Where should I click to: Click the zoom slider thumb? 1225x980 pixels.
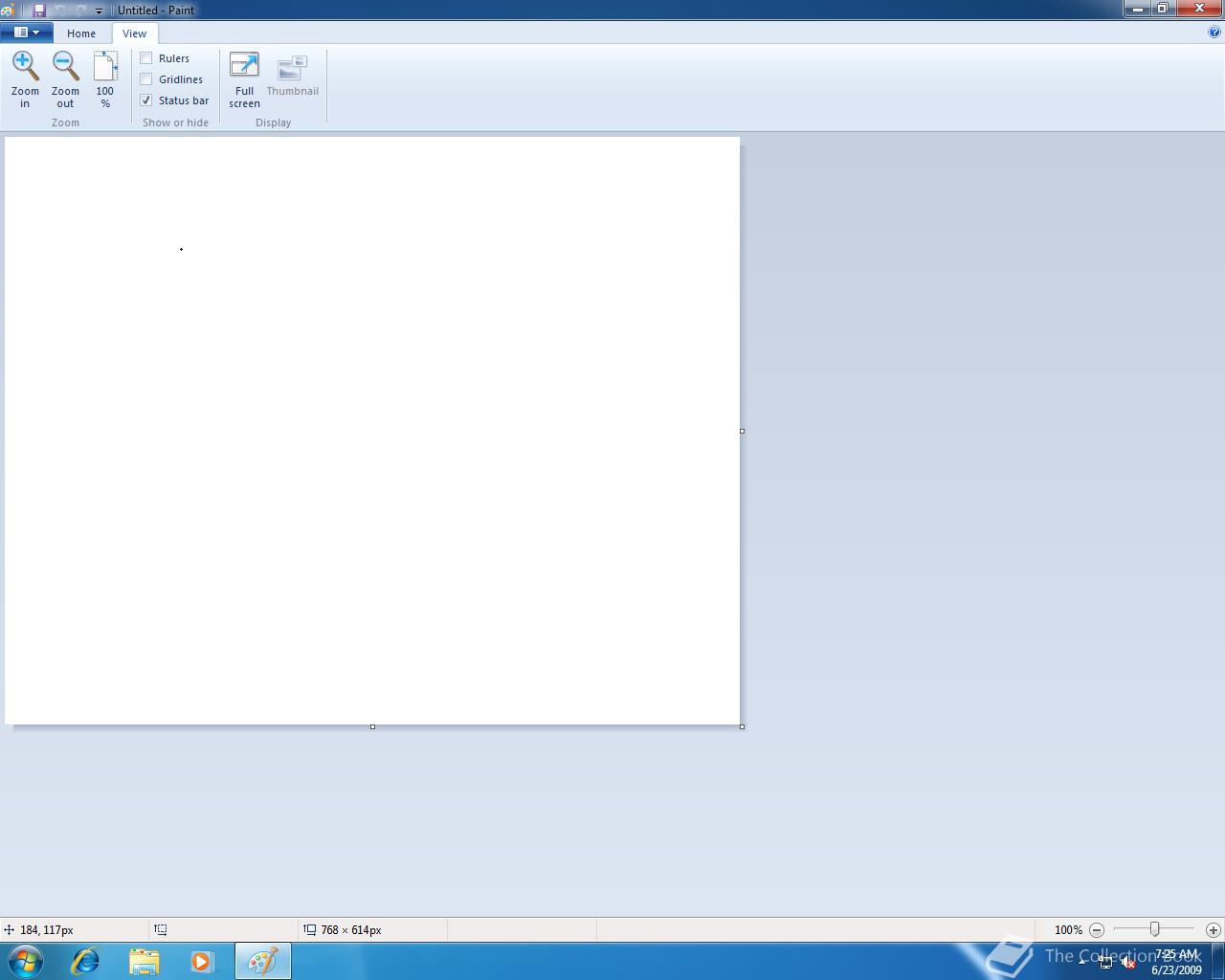pyautogui.click(x=1154, y=929)
